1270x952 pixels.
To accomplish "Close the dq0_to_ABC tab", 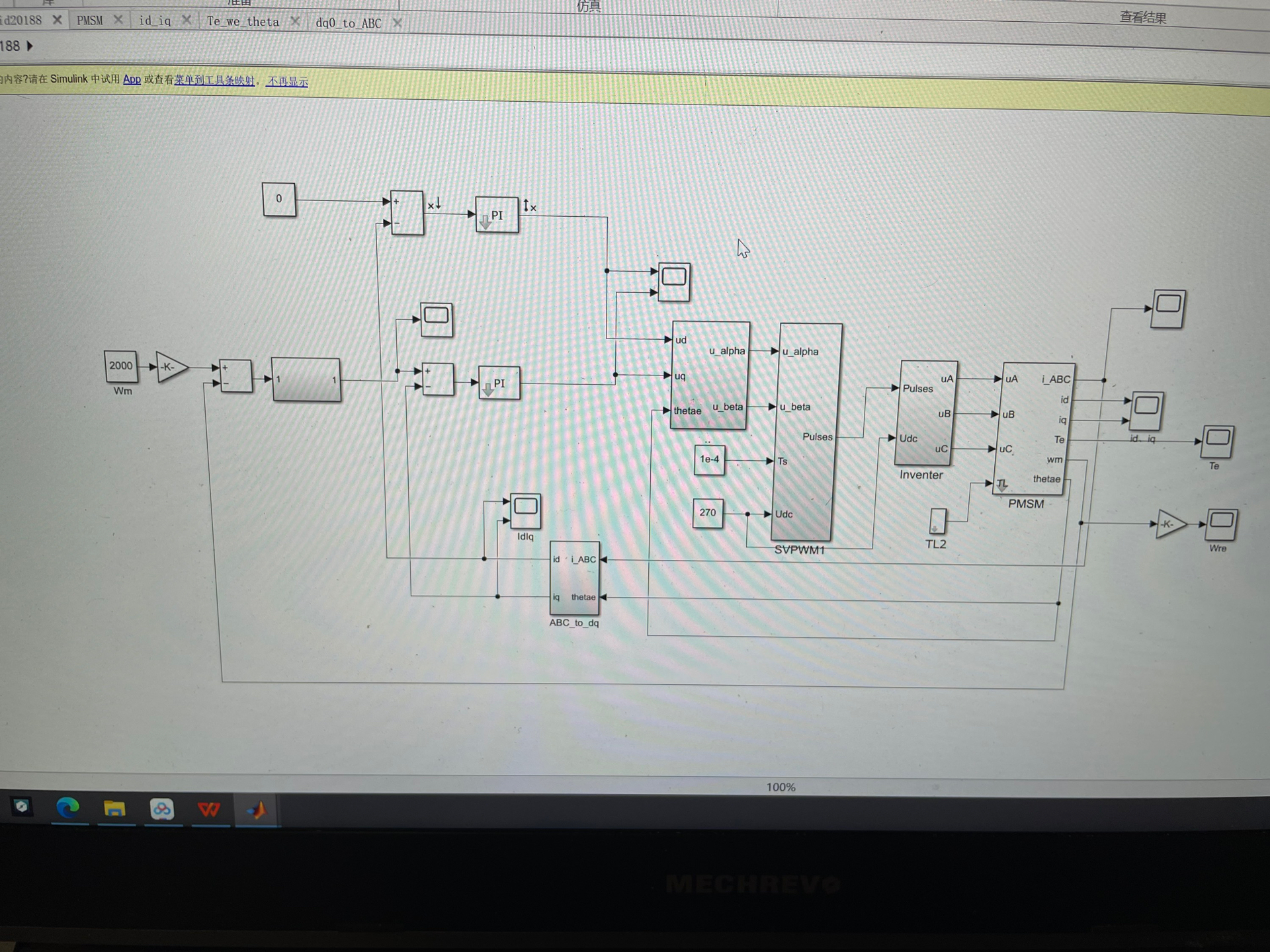I will point(397,23).
